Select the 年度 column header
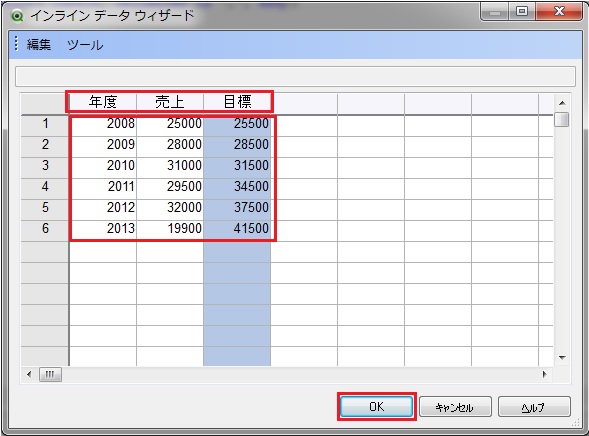The image size is (589, 436). 103,102
